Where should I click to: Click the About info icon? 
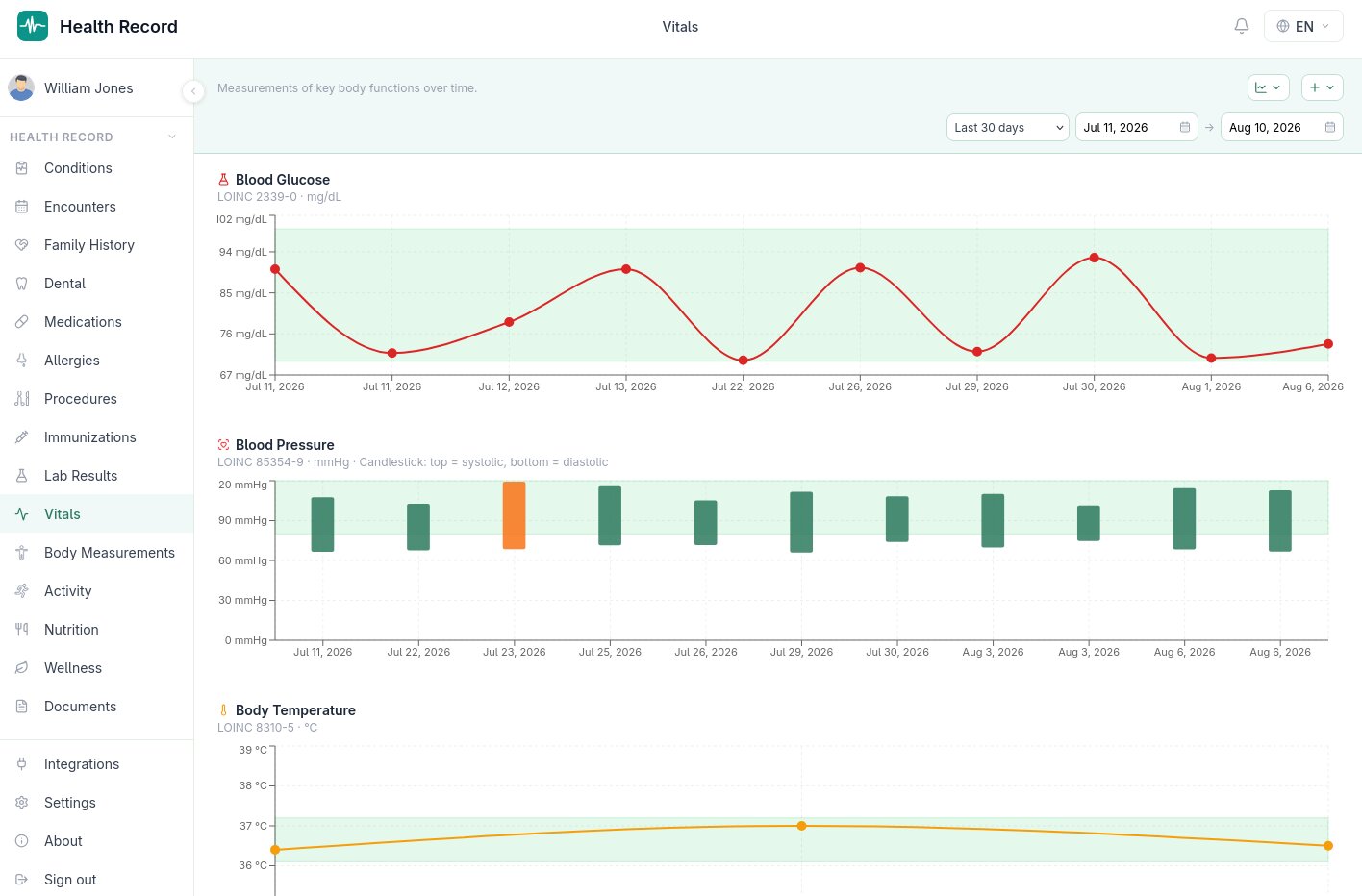(x=22, y=841)
